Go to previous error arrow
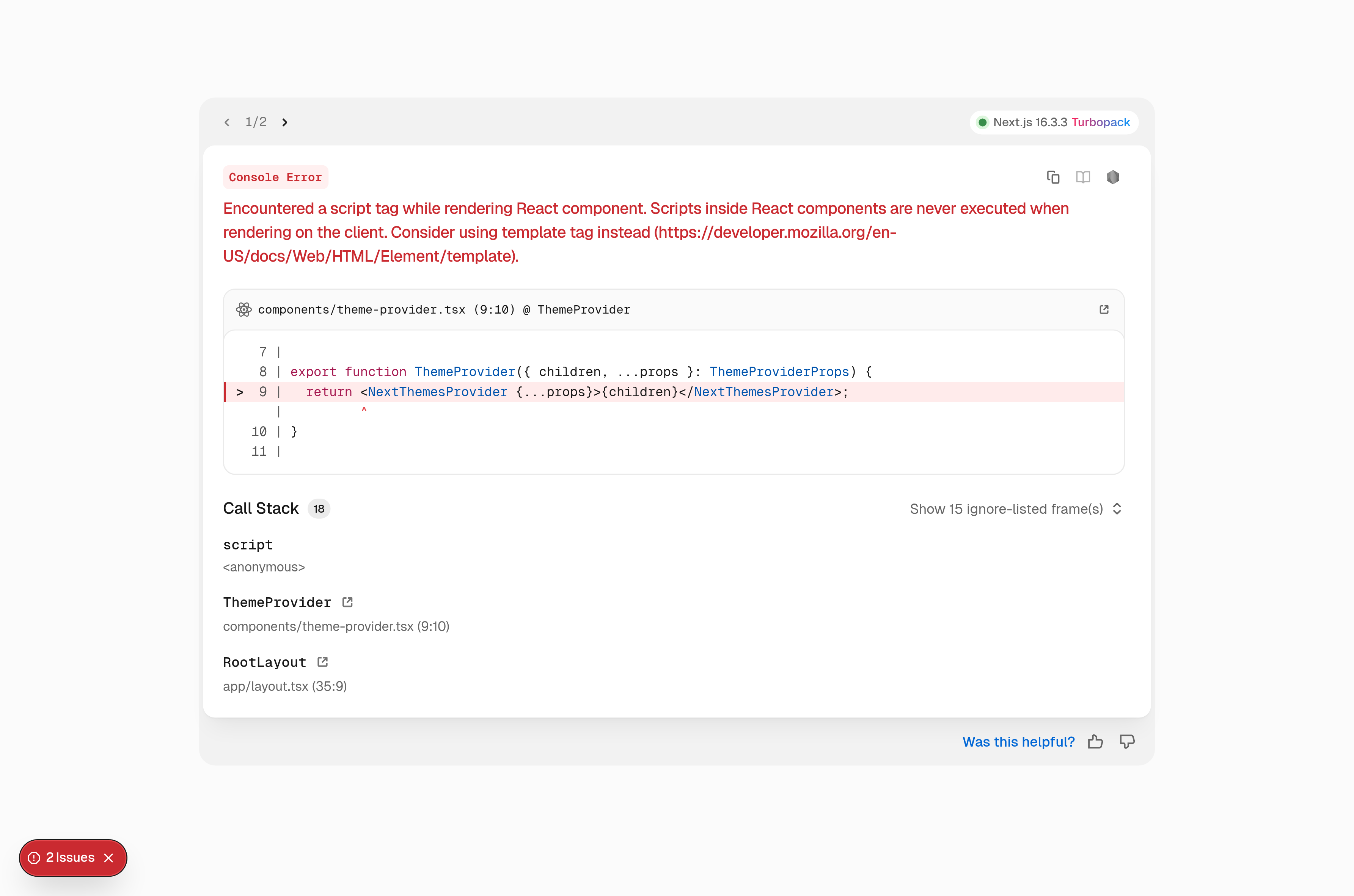Screen dimensions: 1354x896 coord(227,122)
